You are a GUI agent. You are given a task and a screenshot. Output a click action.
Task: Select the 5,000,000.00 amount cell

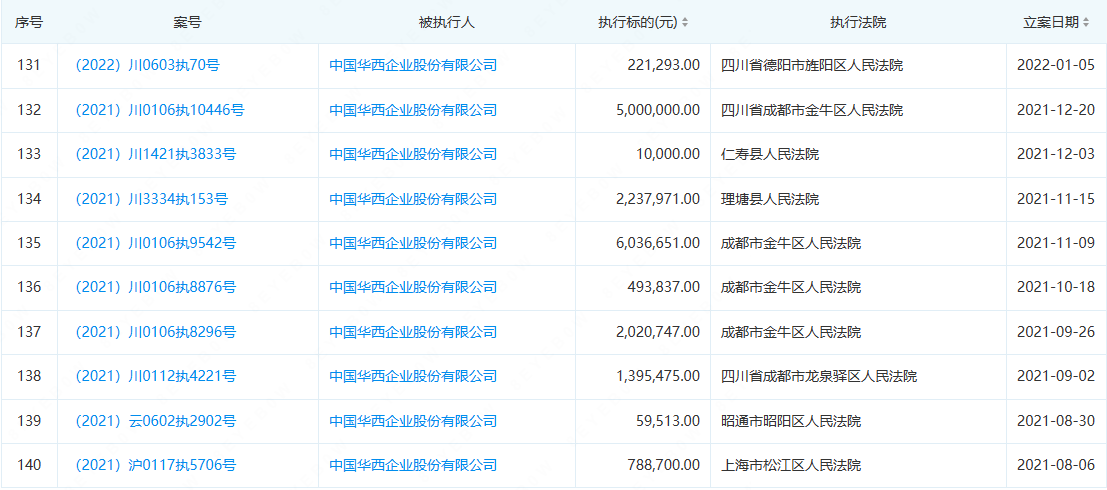pos(658,110)
